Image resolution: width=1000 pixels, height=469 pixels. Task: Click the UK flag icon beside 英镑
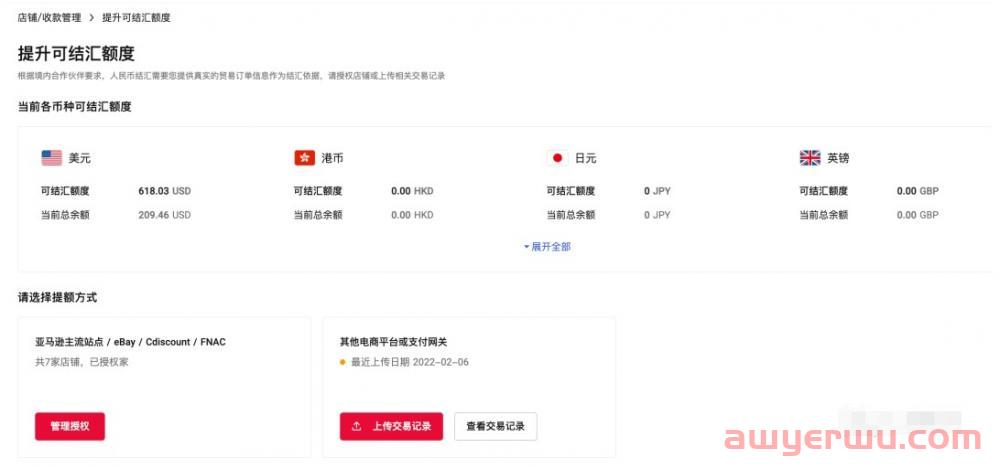810,158
